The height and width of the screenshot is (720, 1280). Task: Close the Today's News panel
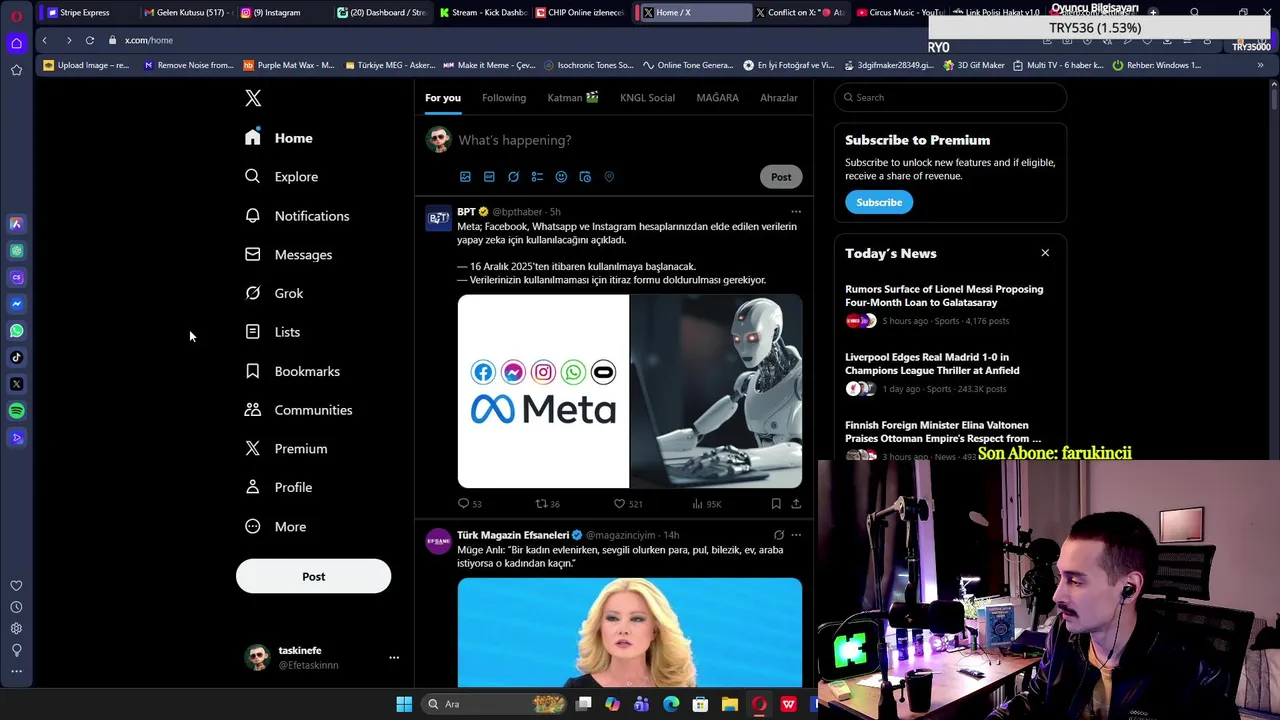click(x=1045, y=253)
